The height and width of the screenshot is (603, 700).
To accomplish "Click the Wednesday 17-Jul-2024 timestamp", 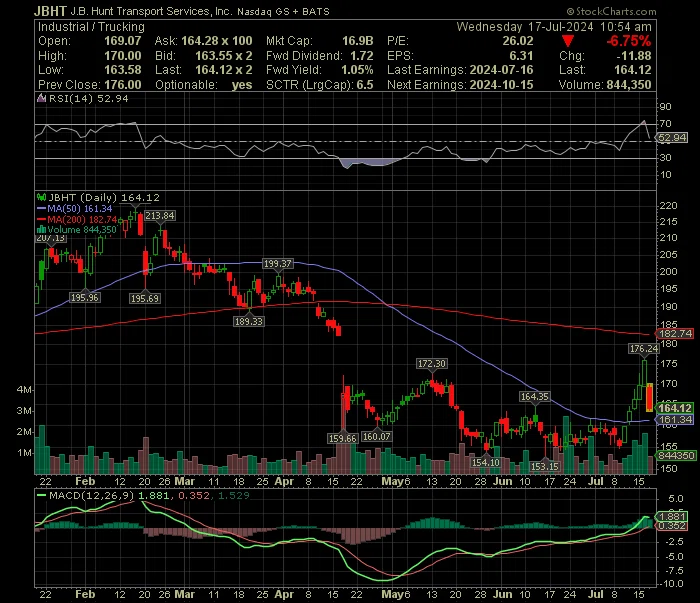I will (554, 27).
